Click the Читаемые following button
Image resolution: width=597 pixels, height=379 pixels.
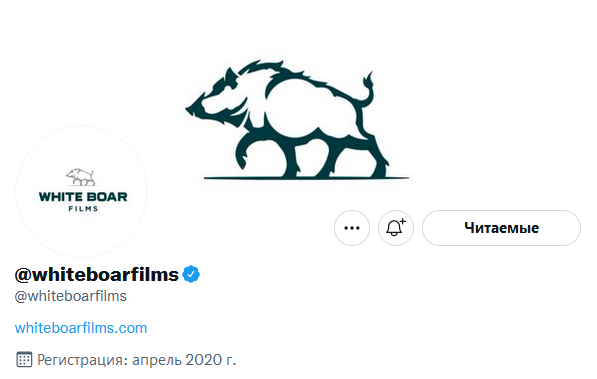501,228
